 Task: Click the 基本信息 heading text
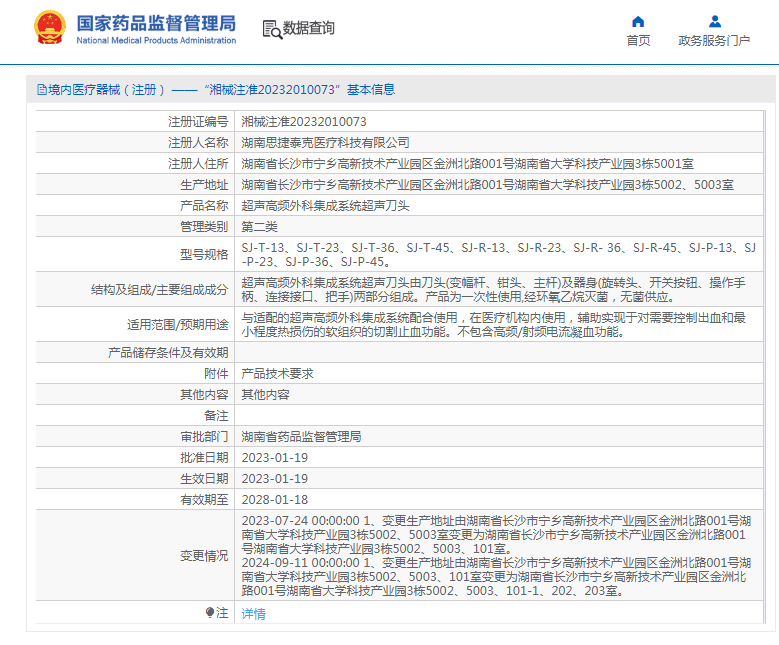(x=371, y=90)
